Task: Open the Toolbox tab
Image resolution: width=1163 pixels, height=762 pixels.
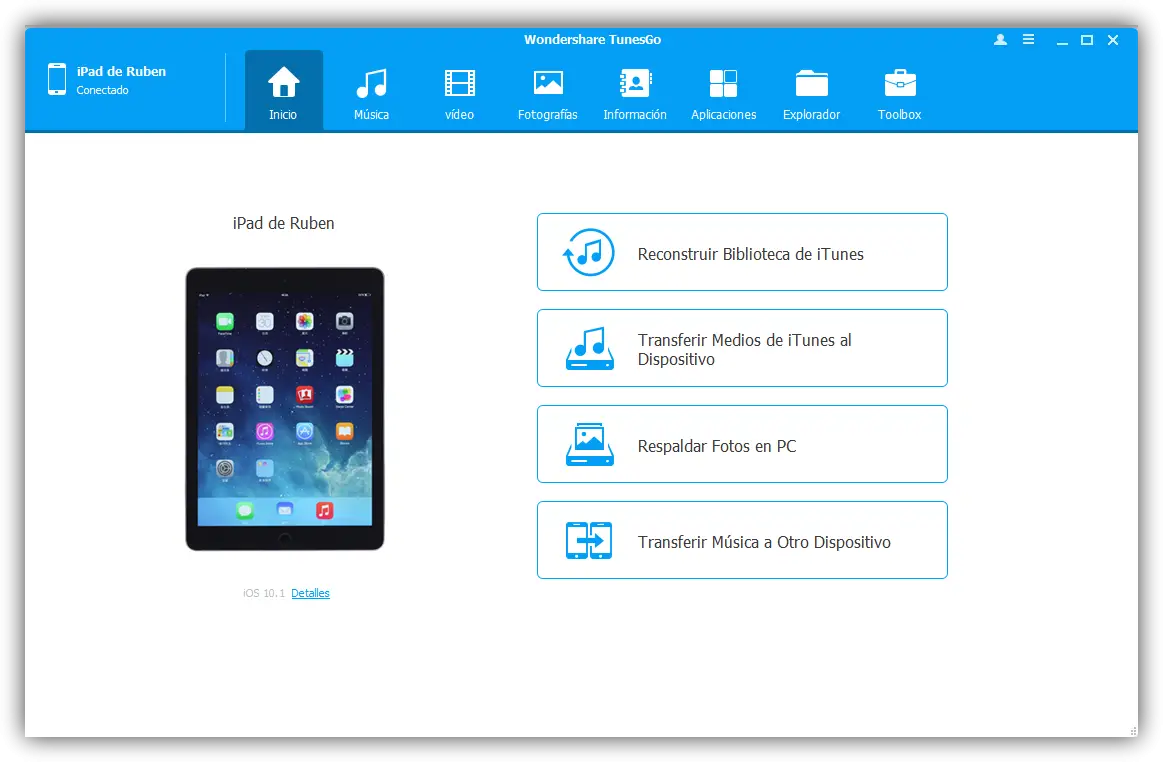Action: pyautogui.click(x=900, y=93)
